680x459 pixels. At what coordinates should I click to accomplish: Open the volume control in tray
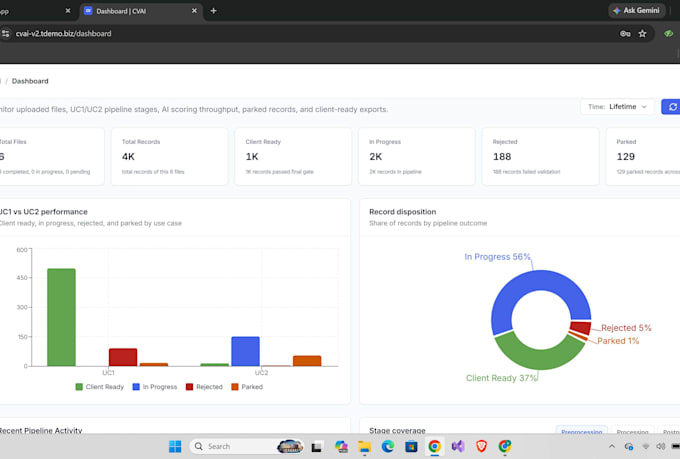click(660, 446)
